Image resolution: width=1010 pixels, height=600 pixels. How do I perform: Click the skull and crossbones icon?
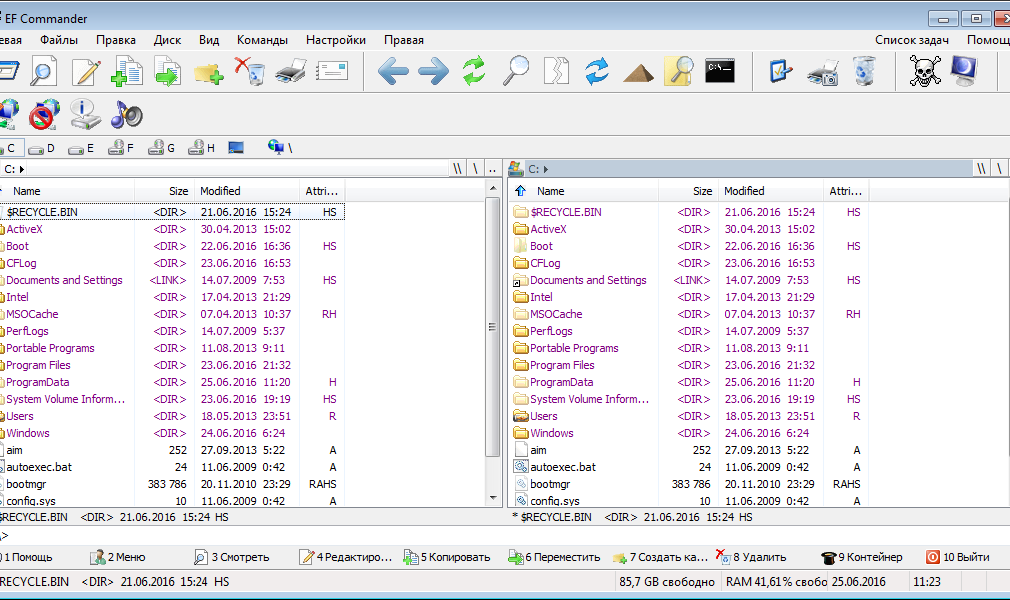tap(924, 71)
